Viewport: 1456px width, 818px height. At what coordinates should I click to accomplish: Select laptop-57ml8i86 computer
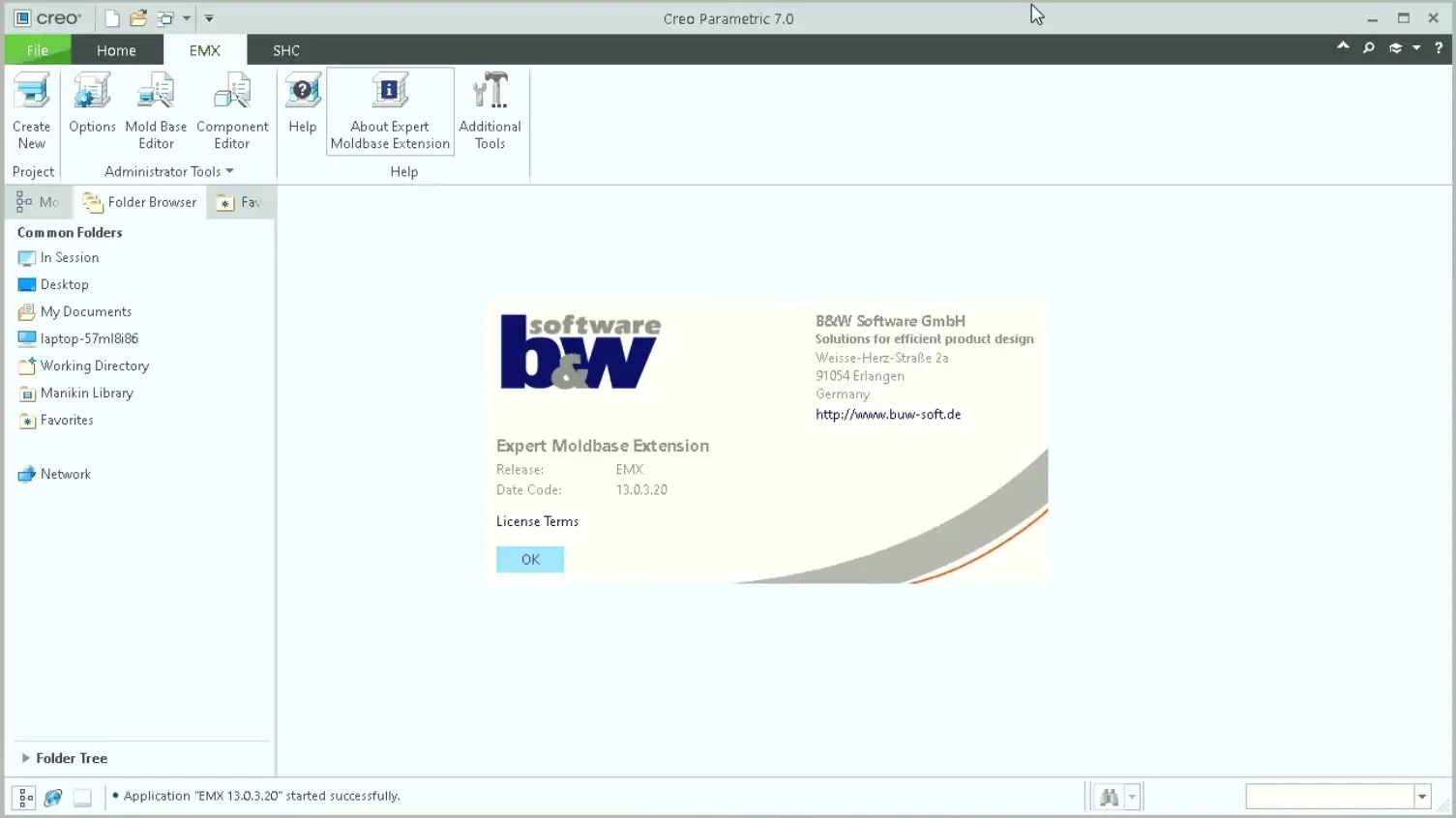click(x=77, y=339)
